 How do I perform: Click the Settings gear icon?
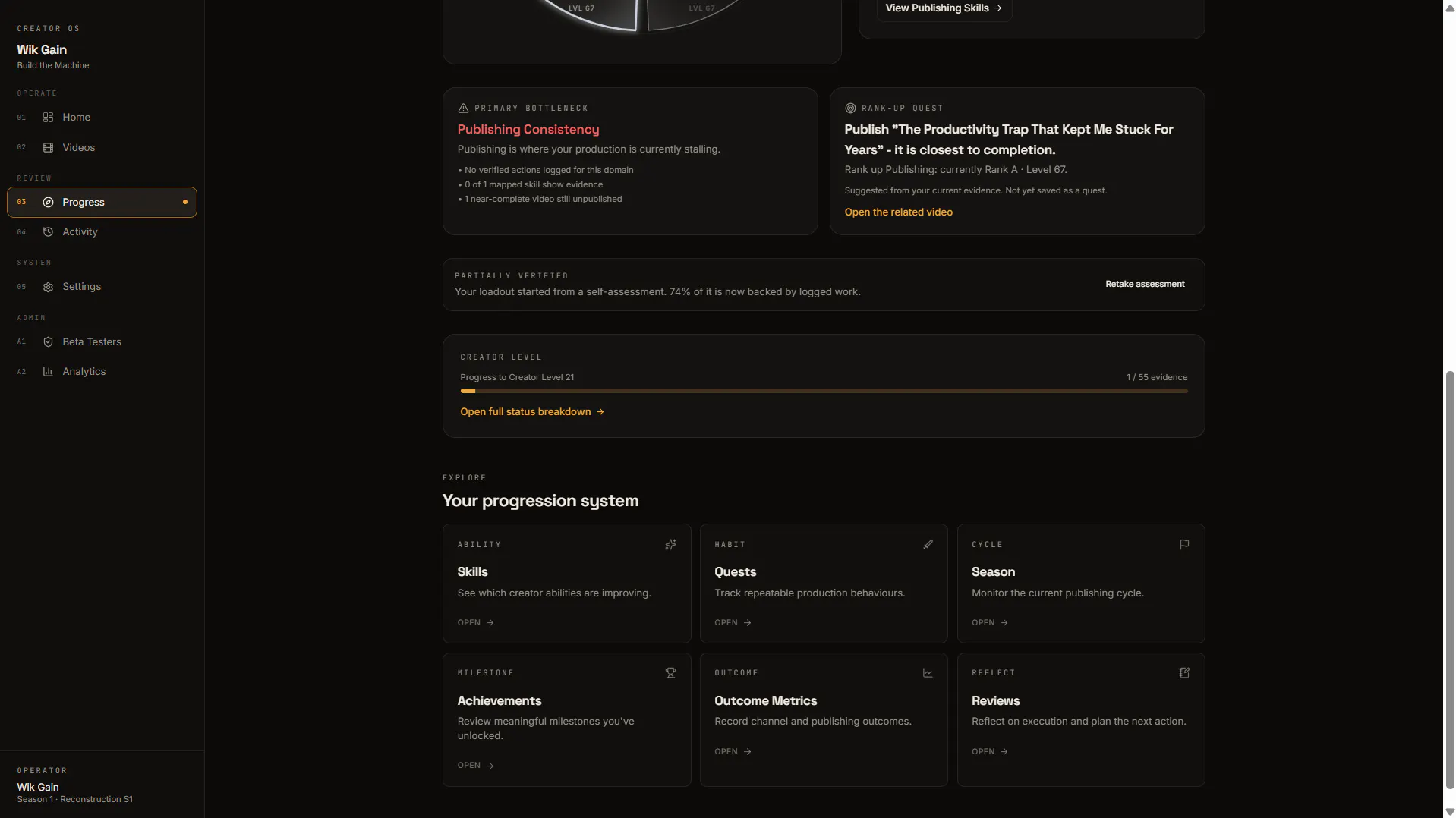pyautogui.click(x=48, y=287)
